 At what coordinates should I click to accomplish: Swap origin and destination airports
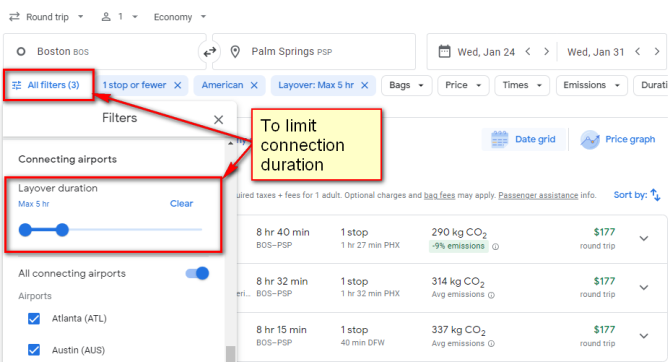pos(209,52)
